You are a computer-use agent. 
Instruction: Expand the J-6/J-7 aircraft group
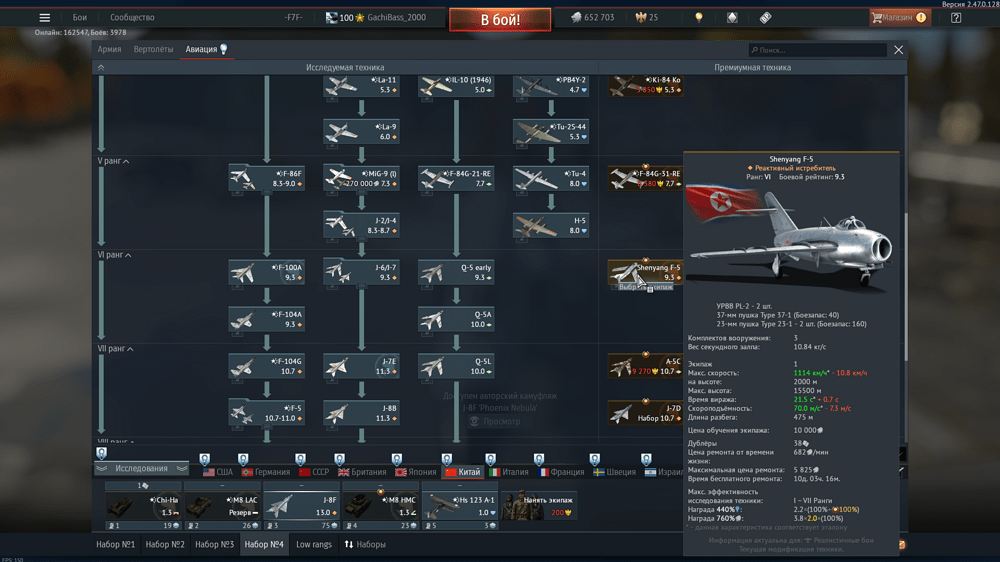[361, 272]
